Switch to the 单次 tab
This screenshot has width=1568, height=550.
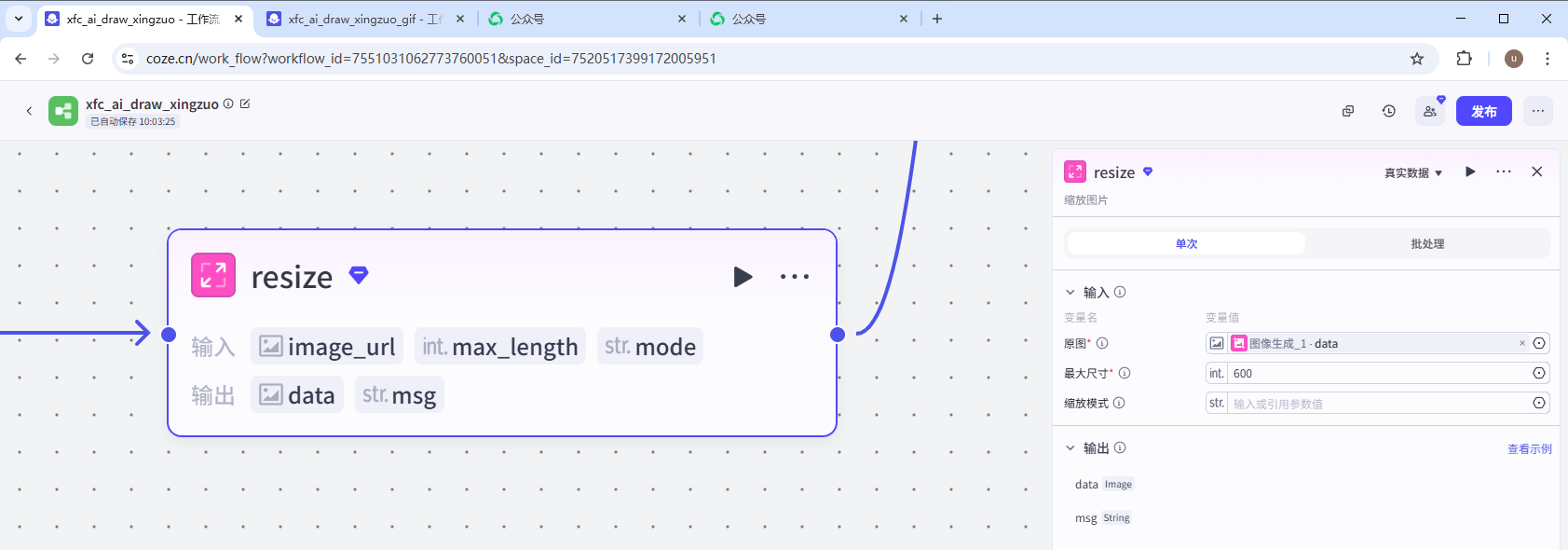pyautogui.click(x=1186, y=244)
